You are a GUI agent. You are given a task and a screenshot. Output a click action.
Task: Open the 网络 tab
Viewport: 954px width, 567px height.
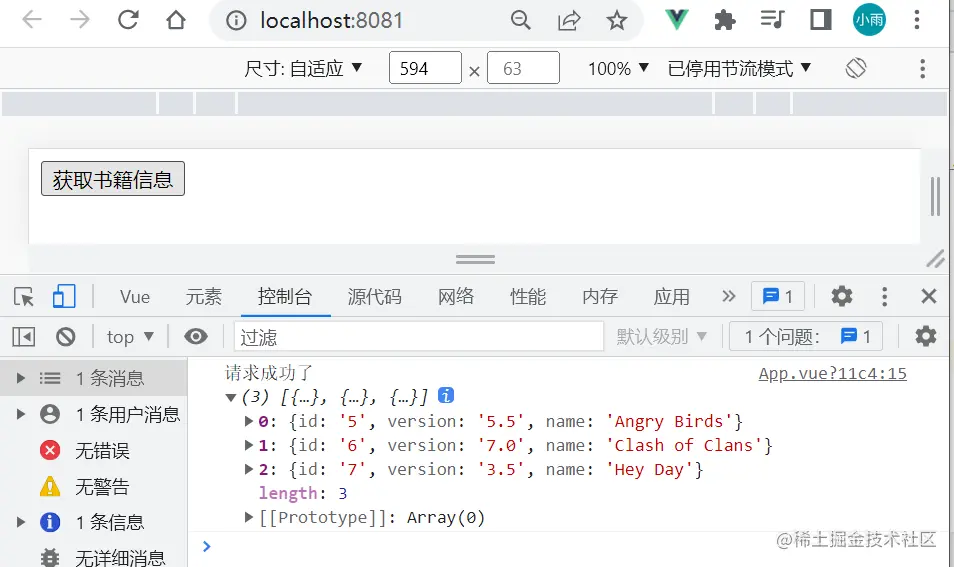tap(456, 297)
